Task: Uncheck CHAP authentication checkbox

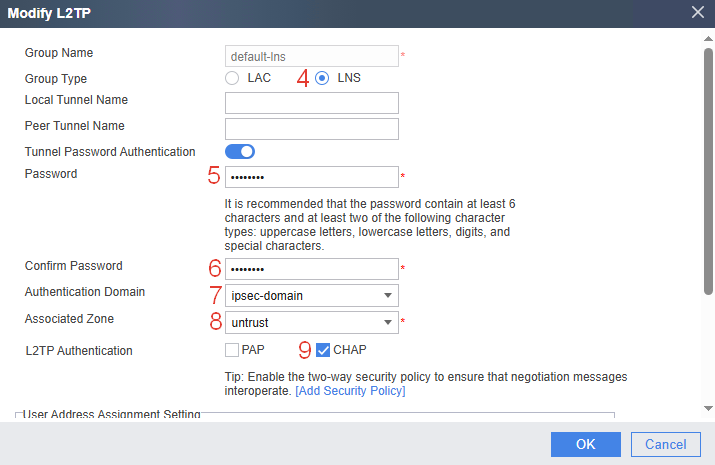Action: point(322,350)
